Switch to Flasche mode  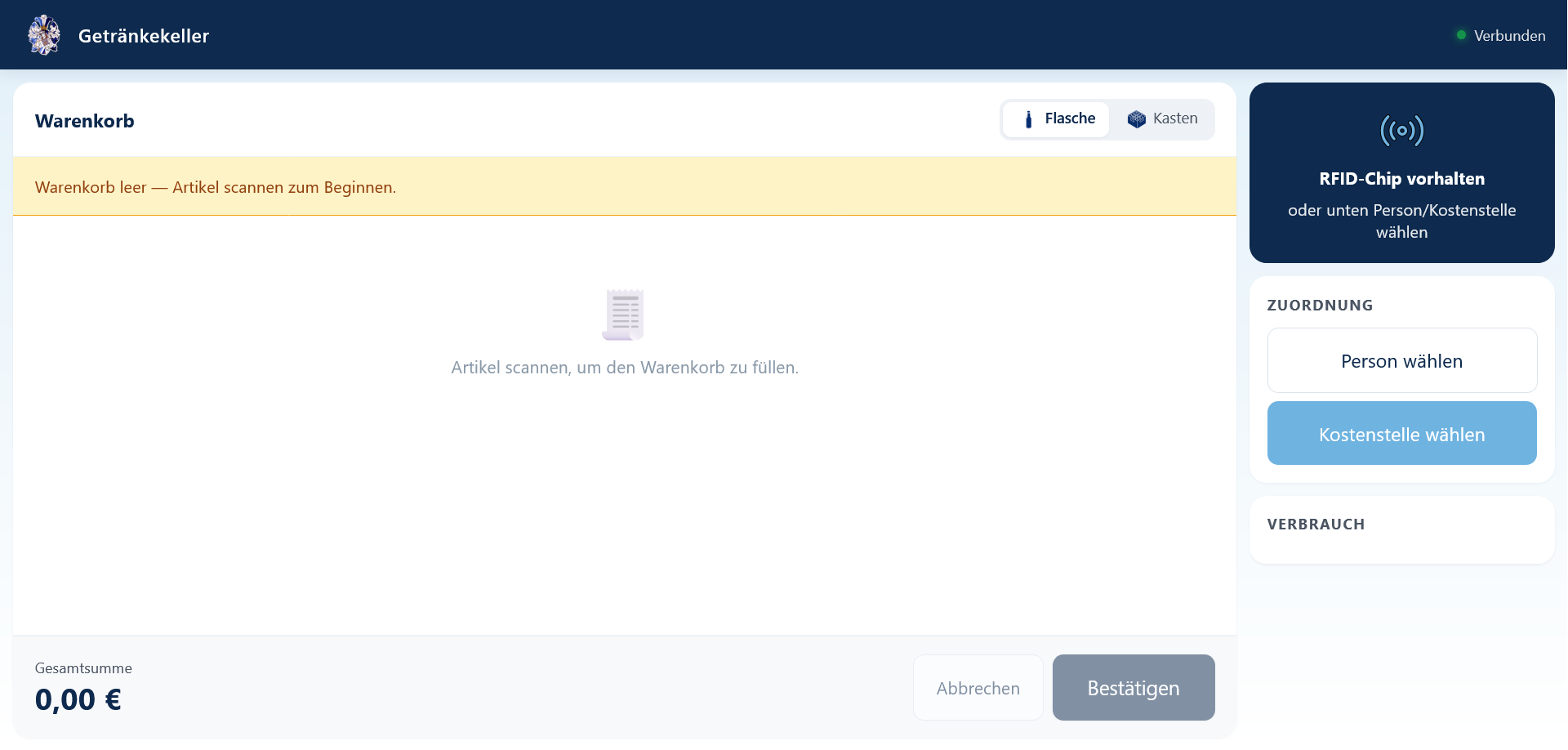(x=1056, y=119)
